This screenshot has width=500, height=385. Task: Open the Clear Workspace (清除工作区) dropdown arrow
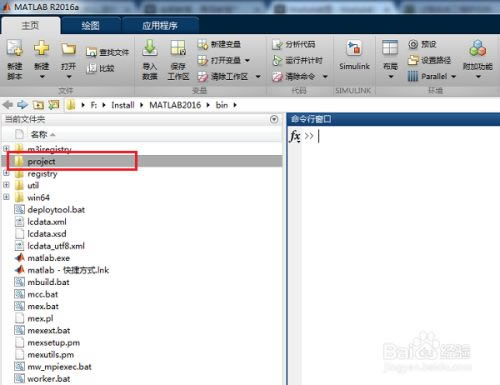point(258,77)
